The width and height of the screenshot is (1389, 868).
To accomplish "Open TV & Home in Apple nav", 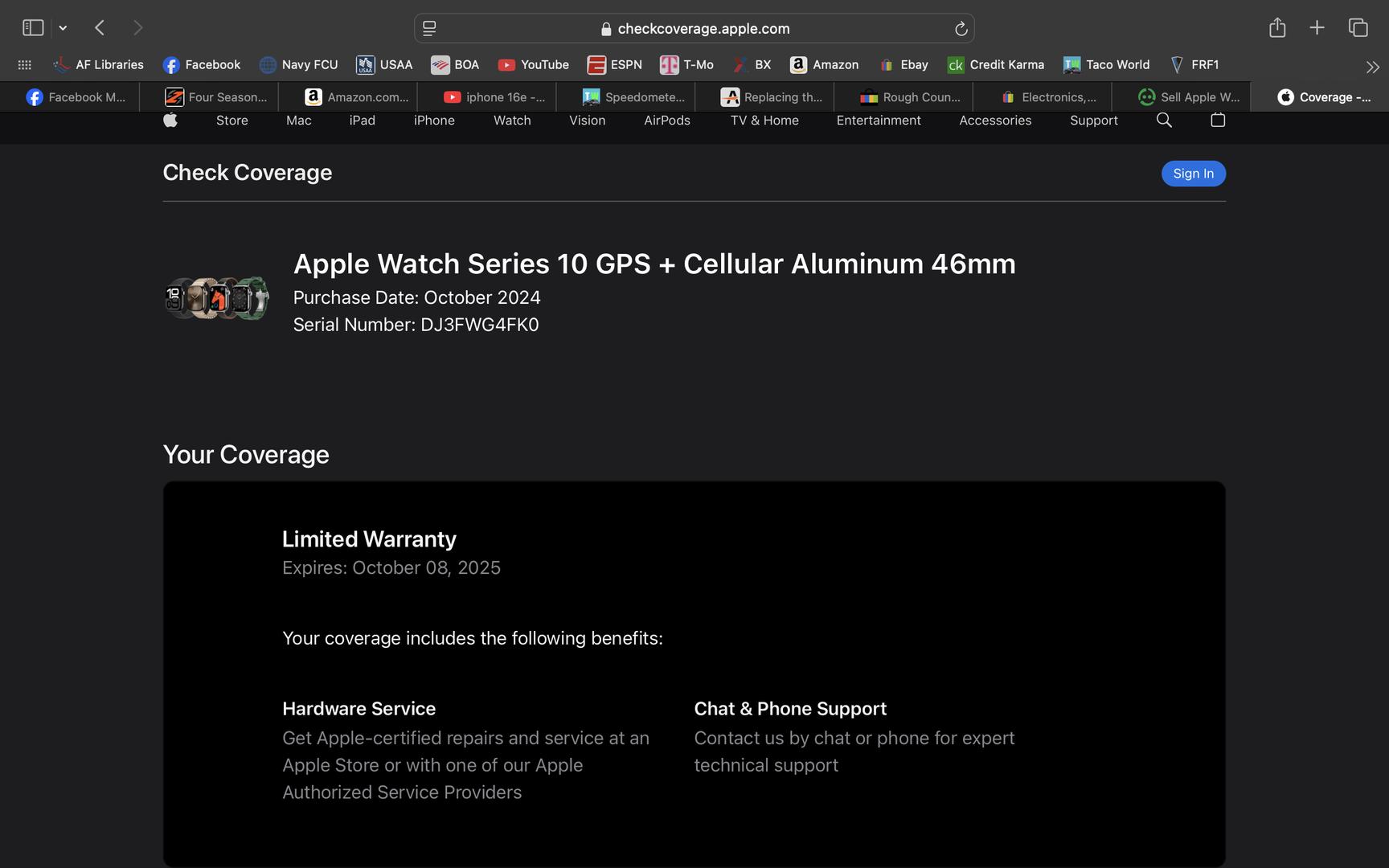I will tap(764, 121).
